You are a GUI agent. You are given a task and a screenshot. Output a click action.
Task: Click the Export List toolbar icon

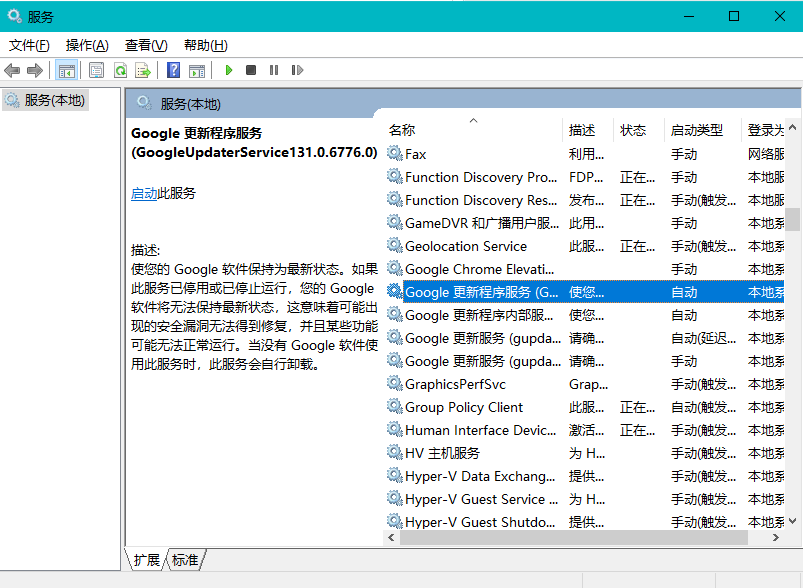click(143, 70)
